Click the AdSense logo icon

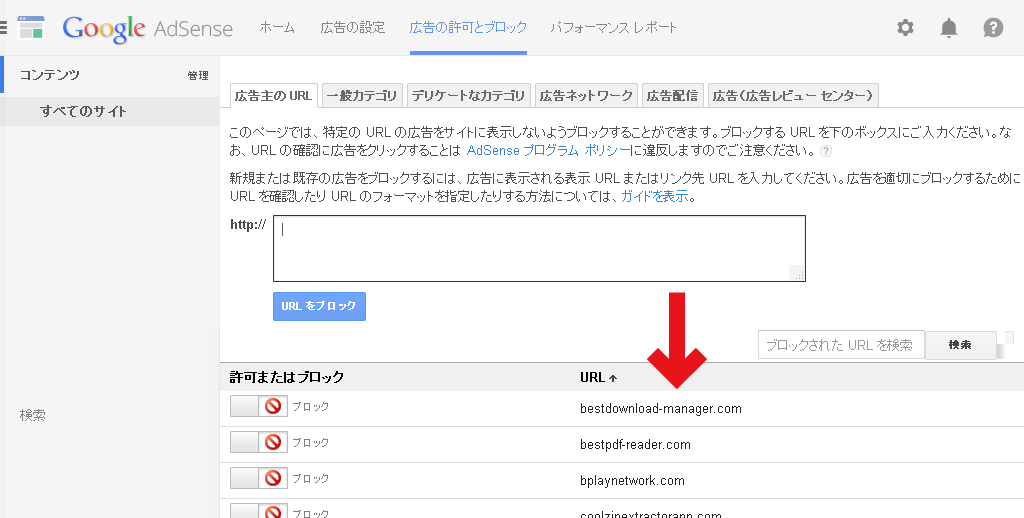pyautogui.click(x=31, y=28)
